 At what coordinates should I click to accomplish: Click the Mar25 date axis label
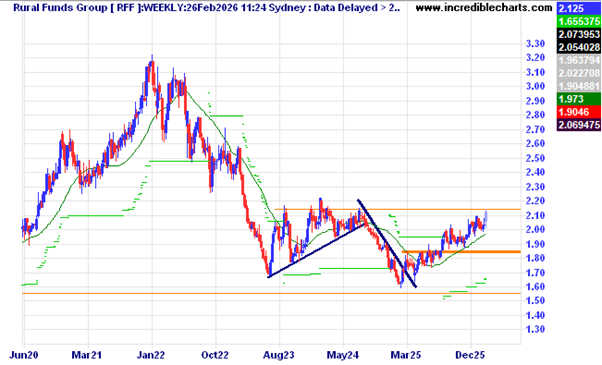(x=406, y=355)
